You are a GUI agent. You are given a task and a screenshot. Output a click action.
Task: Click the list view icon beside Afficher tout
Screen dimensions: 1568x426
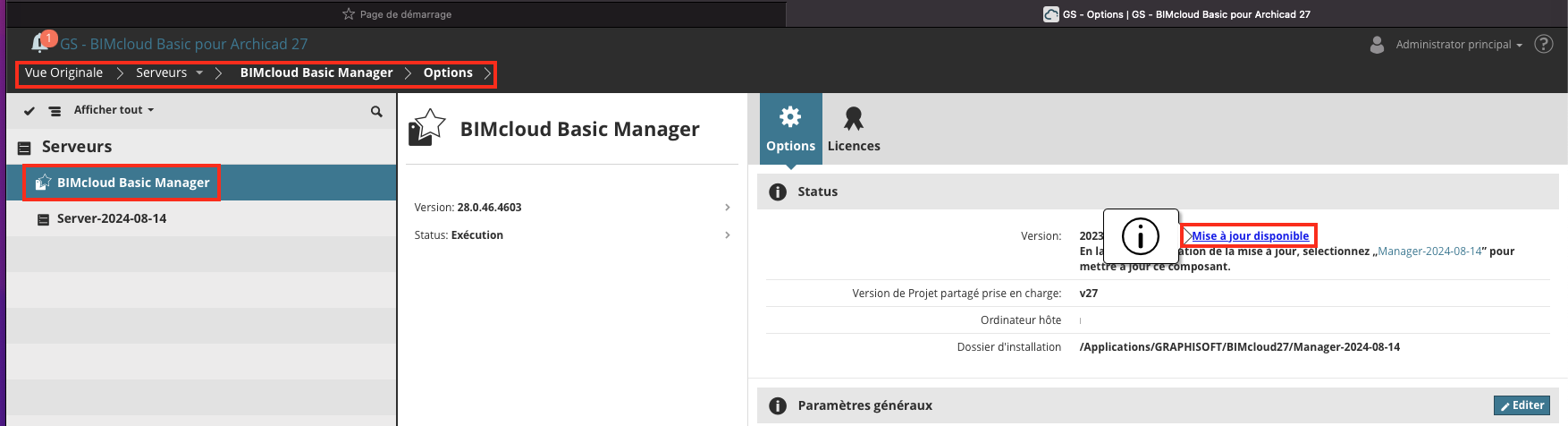55,111
